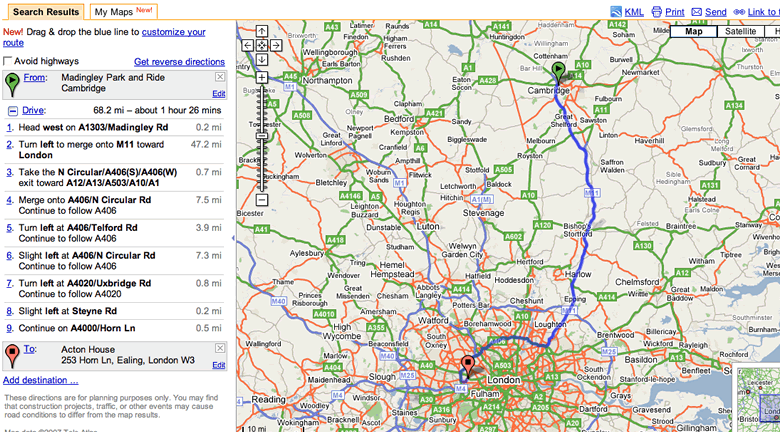The width and height of the screenshot is (780, 432).
Task: Open the KML link
Action: 634,12
